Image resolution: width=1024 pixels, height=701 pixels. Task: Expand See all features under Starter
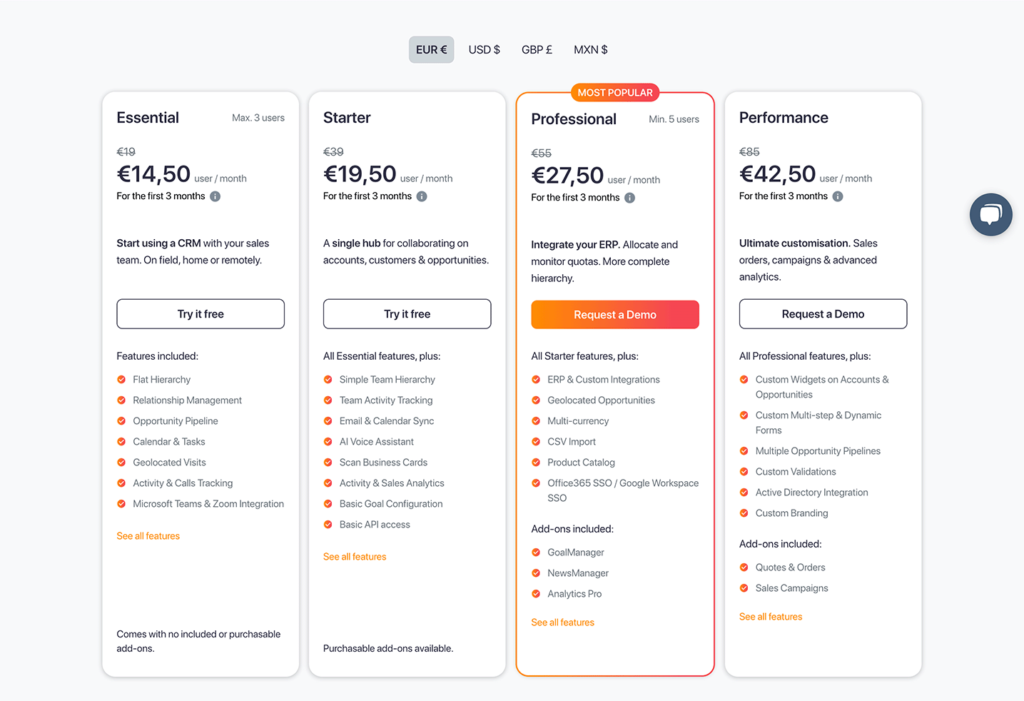pyautogui.click(x=355, y=557)
